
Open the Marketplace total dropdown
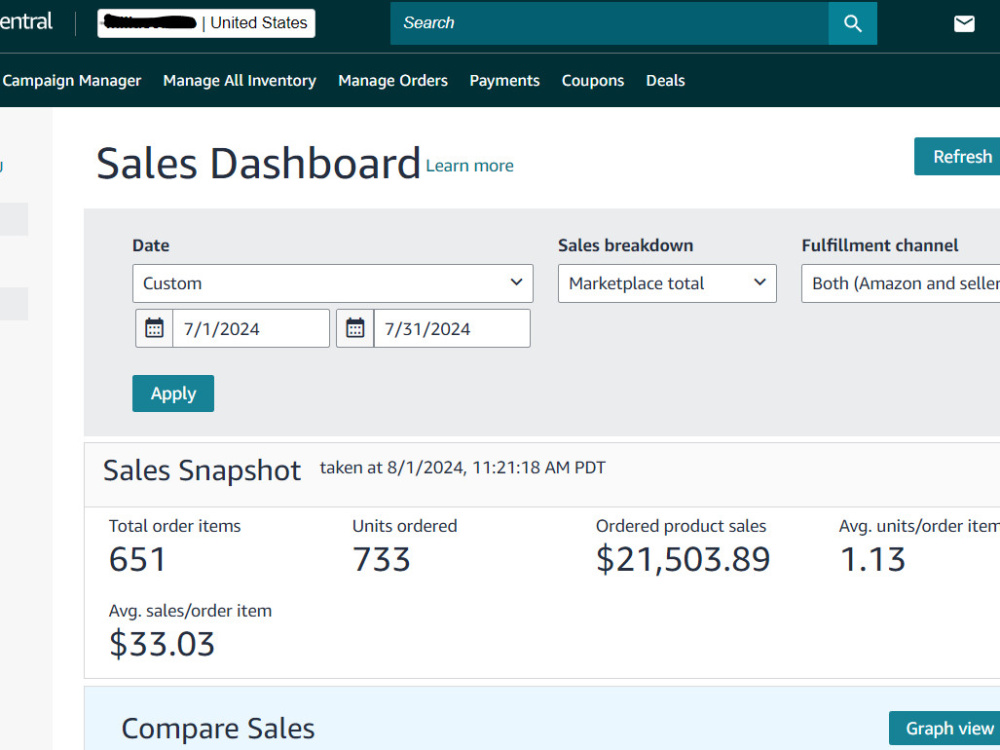(667, 283)
